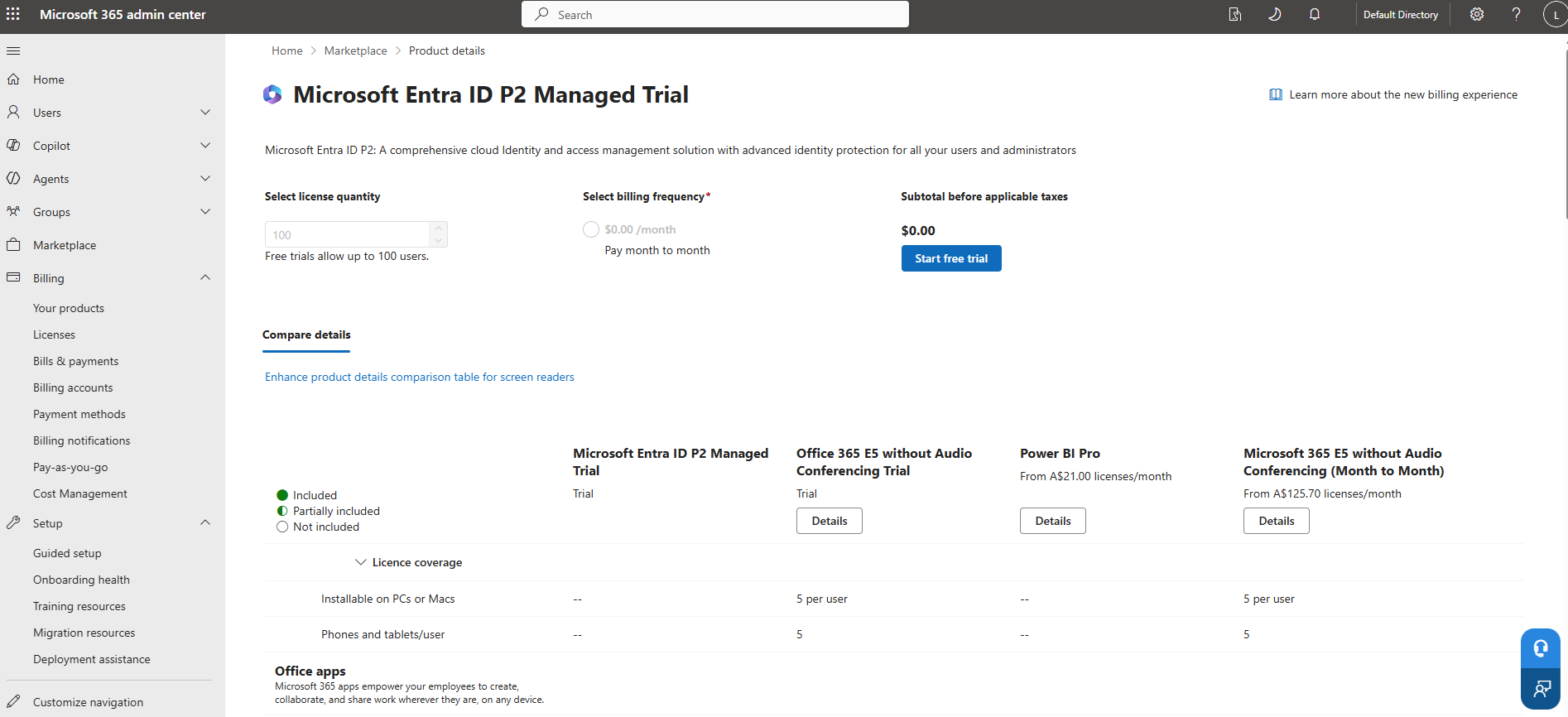
Task: Click the search magnifier icon
Action: pos(541,14)
